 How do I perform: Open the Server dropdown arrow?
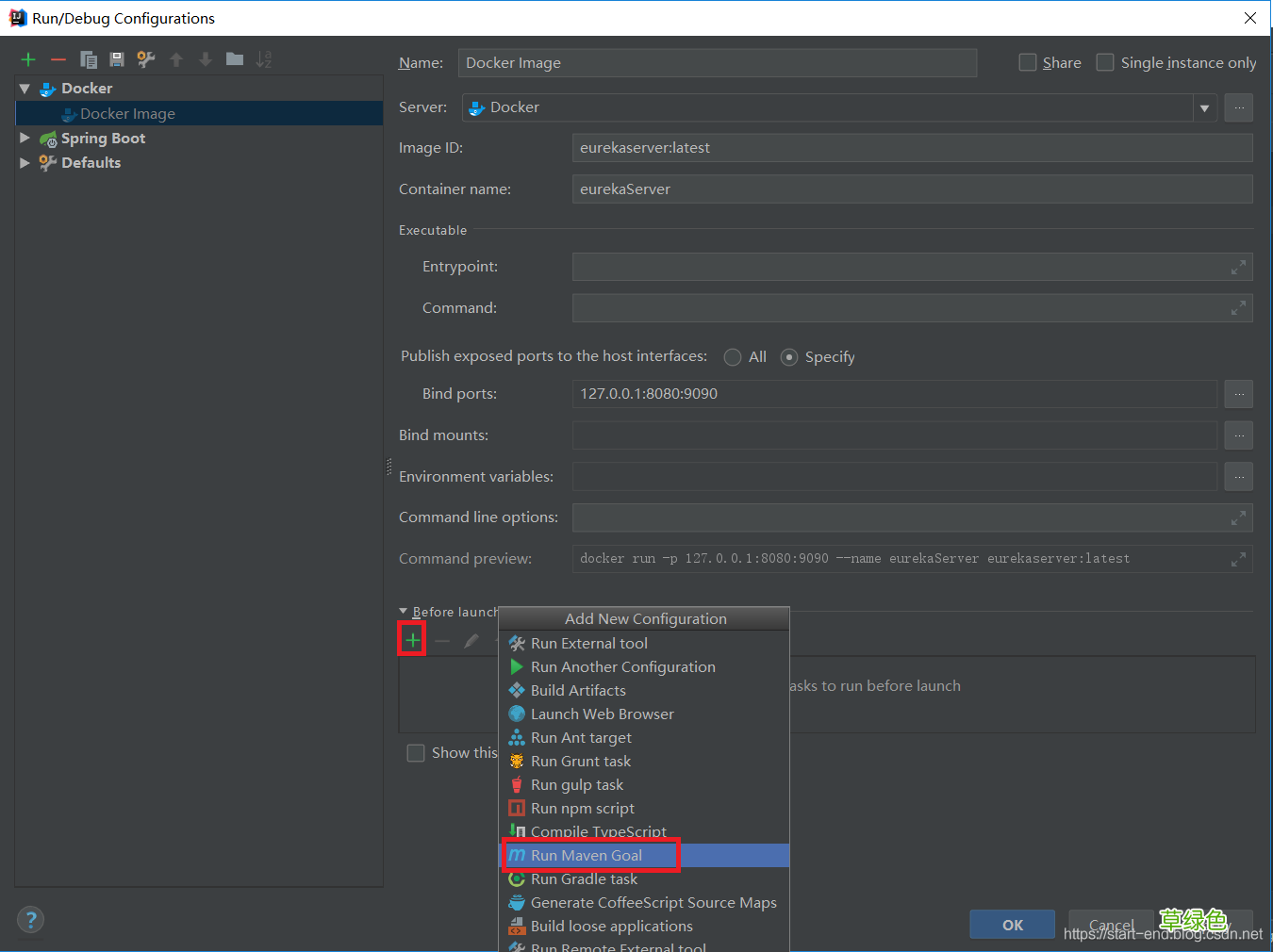[x=1204, y=107]
